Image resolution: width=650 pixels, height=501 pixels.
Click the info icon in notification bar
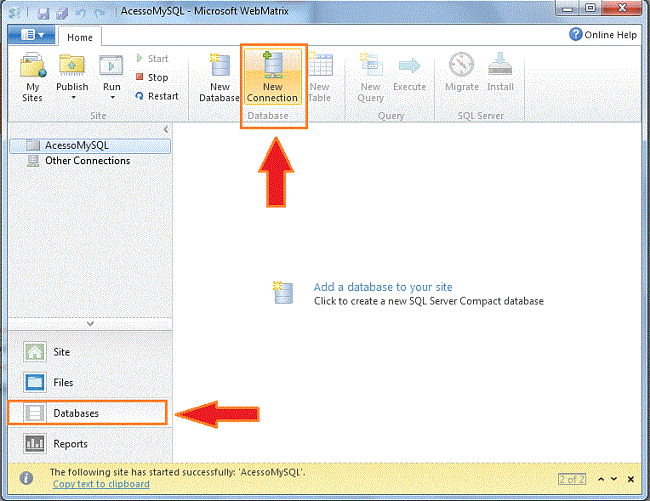click(26, 478)
